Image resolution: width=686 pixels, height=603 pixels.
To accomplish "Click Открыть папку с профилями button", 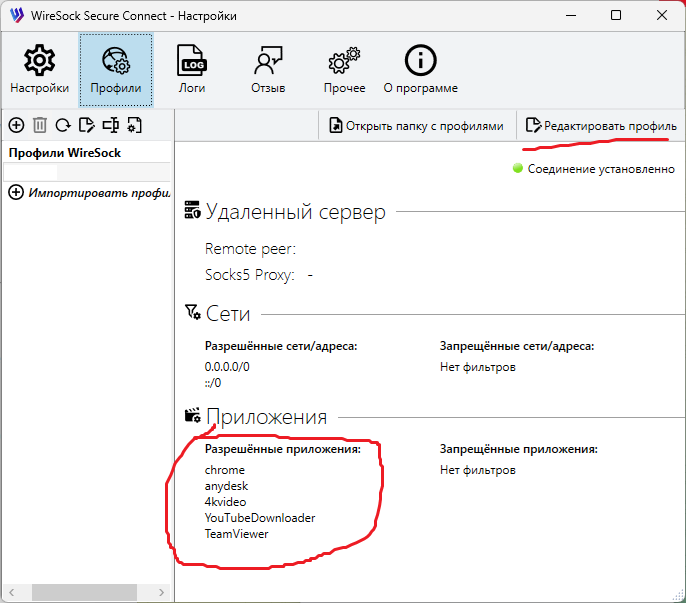I will tap(416, 126).
